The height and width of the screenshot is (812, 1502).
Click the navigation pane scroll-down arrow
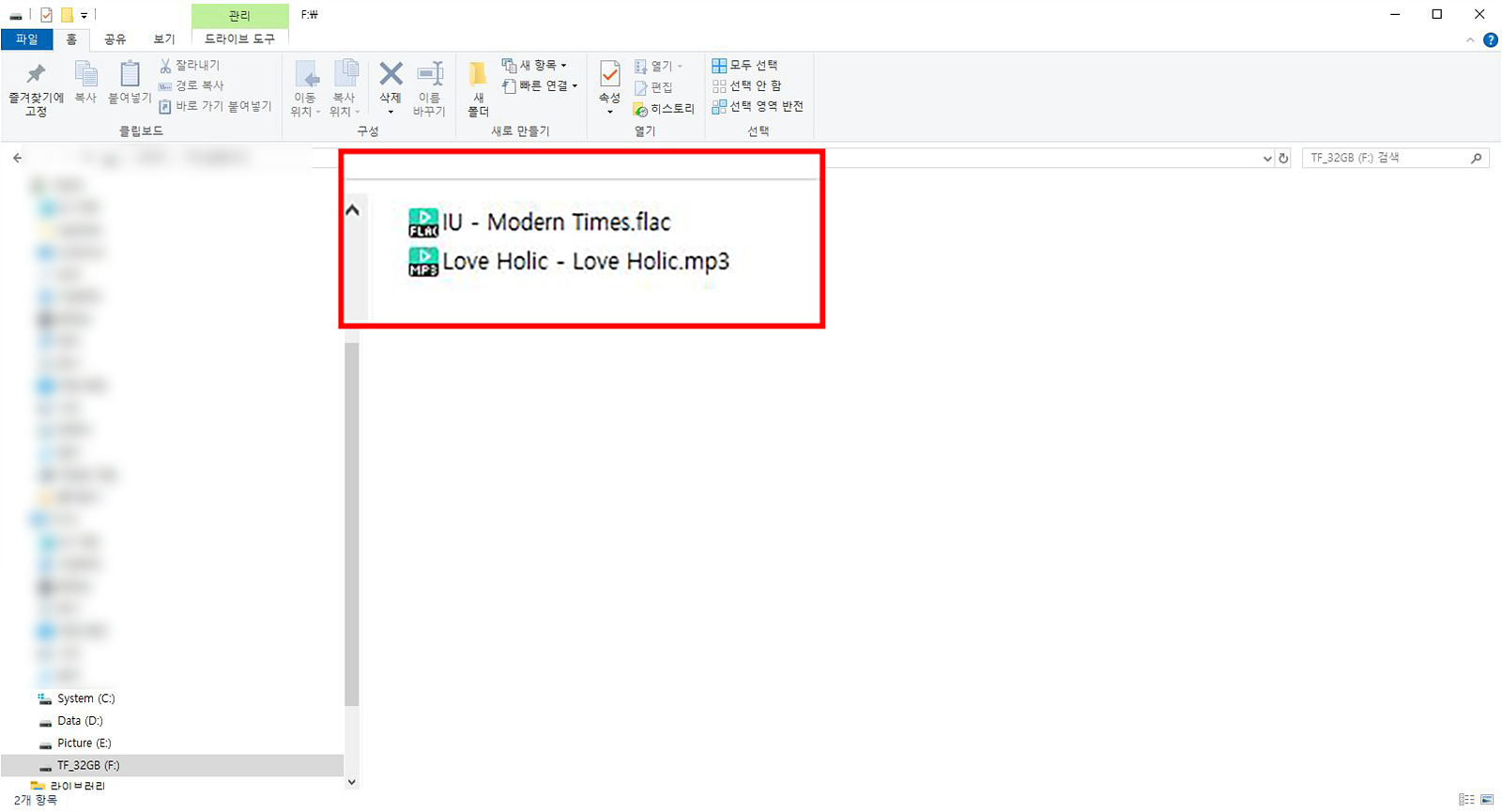352,782
